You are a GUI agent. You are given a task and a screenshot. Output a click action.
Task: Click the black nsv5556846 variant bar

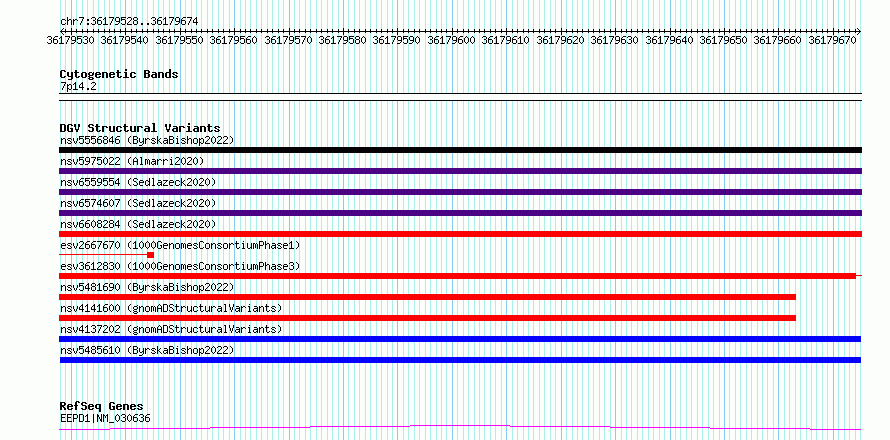coord(460,150)
